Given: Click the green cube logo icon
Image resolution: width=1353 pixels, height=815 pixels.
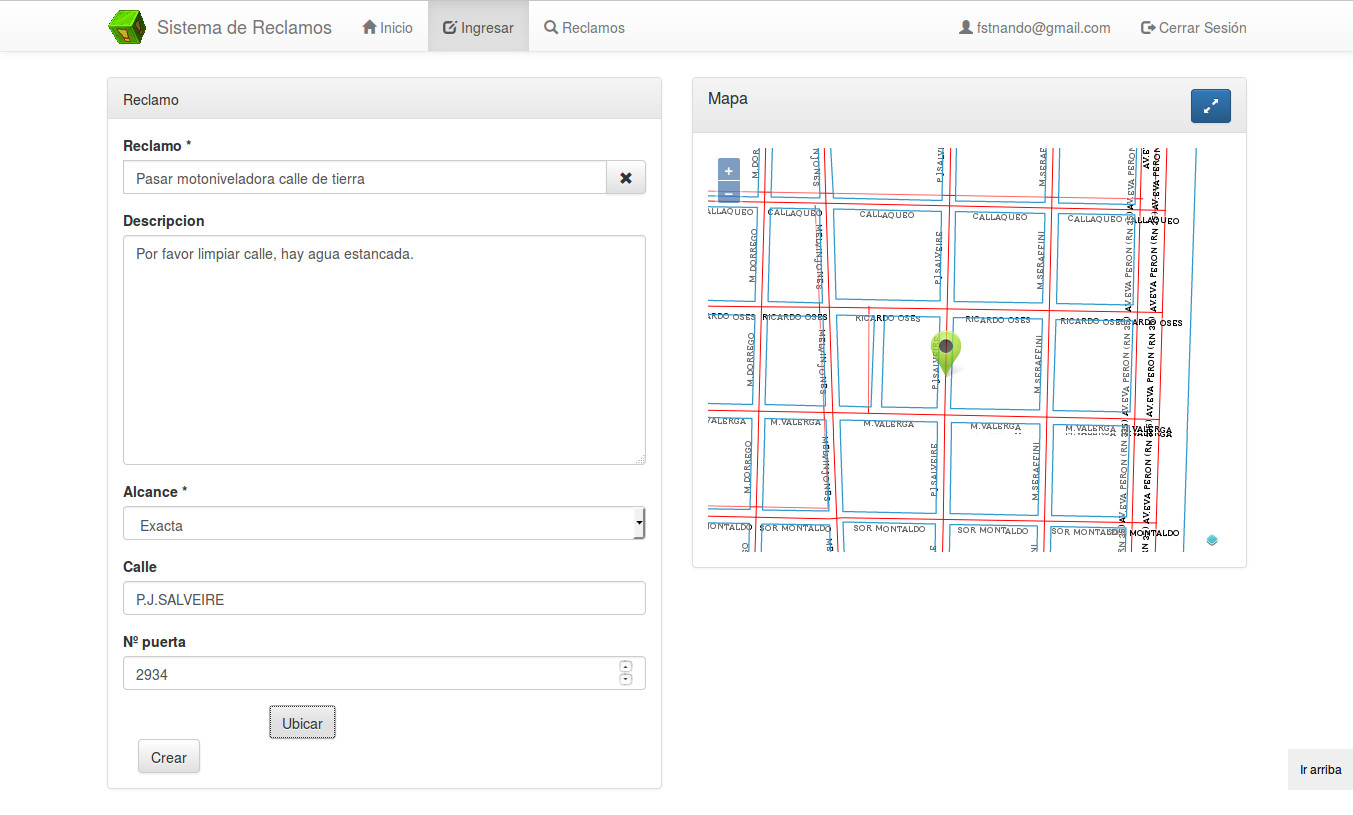Looking at the screenshot, I should tap(127, 27).
